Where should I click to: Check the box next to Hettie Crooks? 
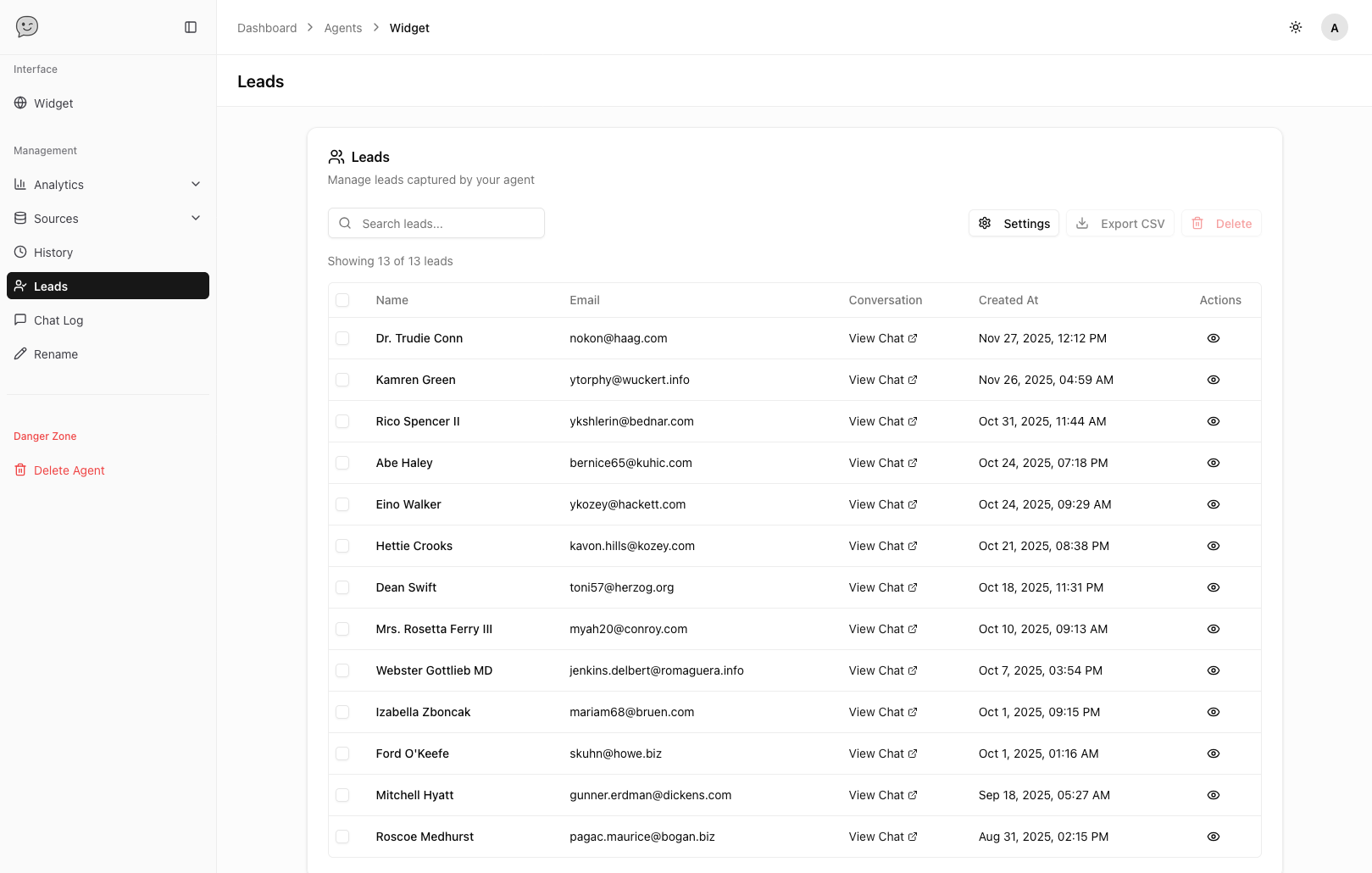(x=342, y=546)
